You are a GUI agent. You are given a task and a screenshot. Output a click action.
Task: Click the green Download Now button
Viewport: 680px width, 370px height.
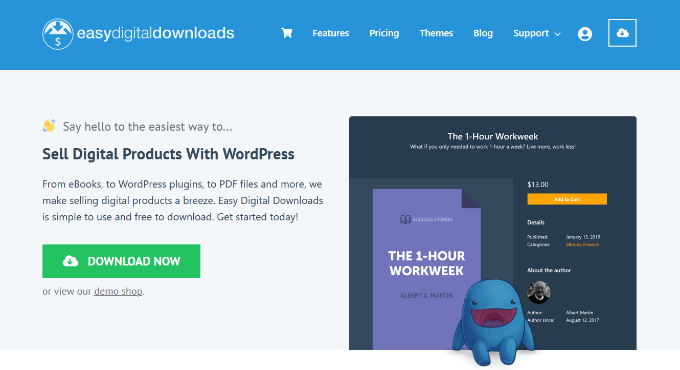pyautogui.click(x=121, y=261)
